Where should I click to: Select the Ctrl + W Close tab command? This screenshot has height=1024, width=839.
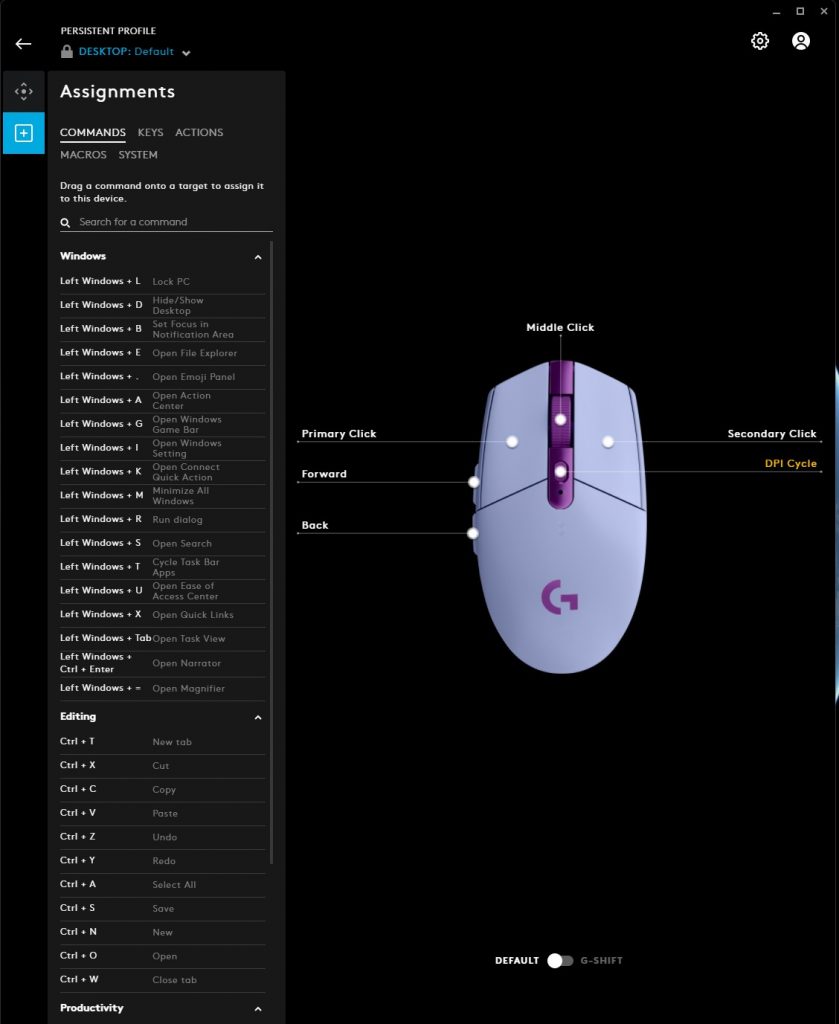[x=163, y=980]
